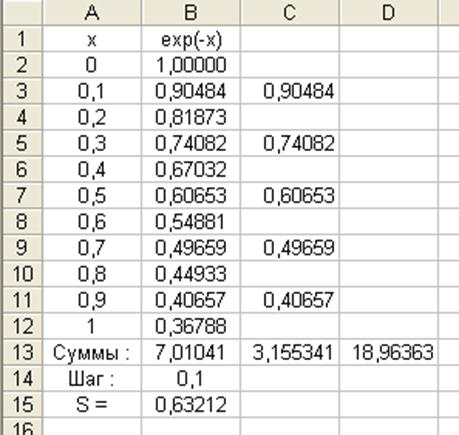
Task: Select cell A5 with value 0,3
Action: [92, 143]
